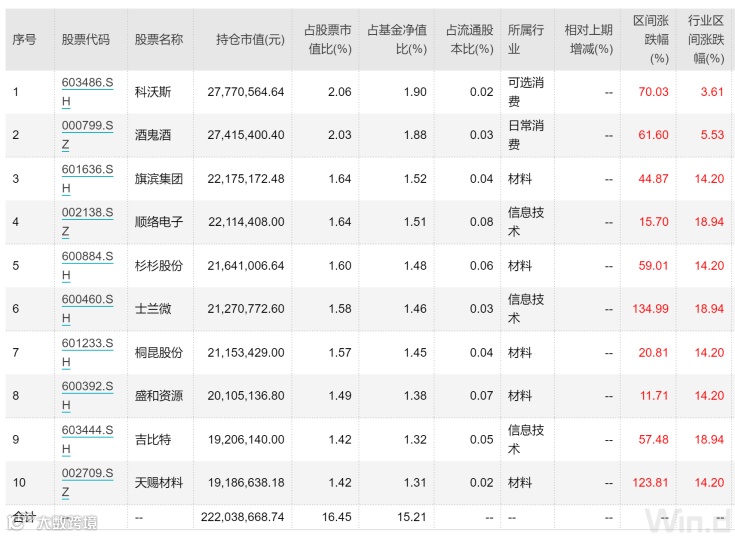Select stock name 桐昆股份
The width and height of the screenshot is (735, 537).
click(159, 352)
